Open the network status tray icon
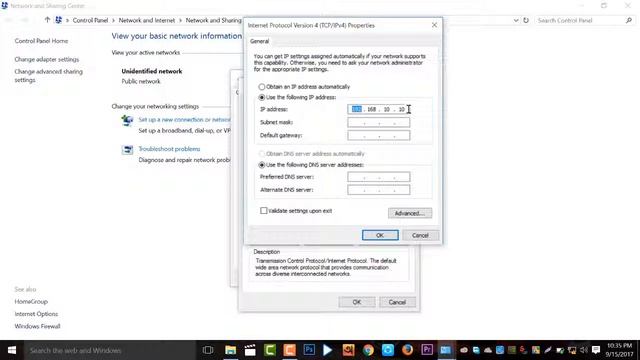This screenshot has height=360, width=640. [572, 350]
